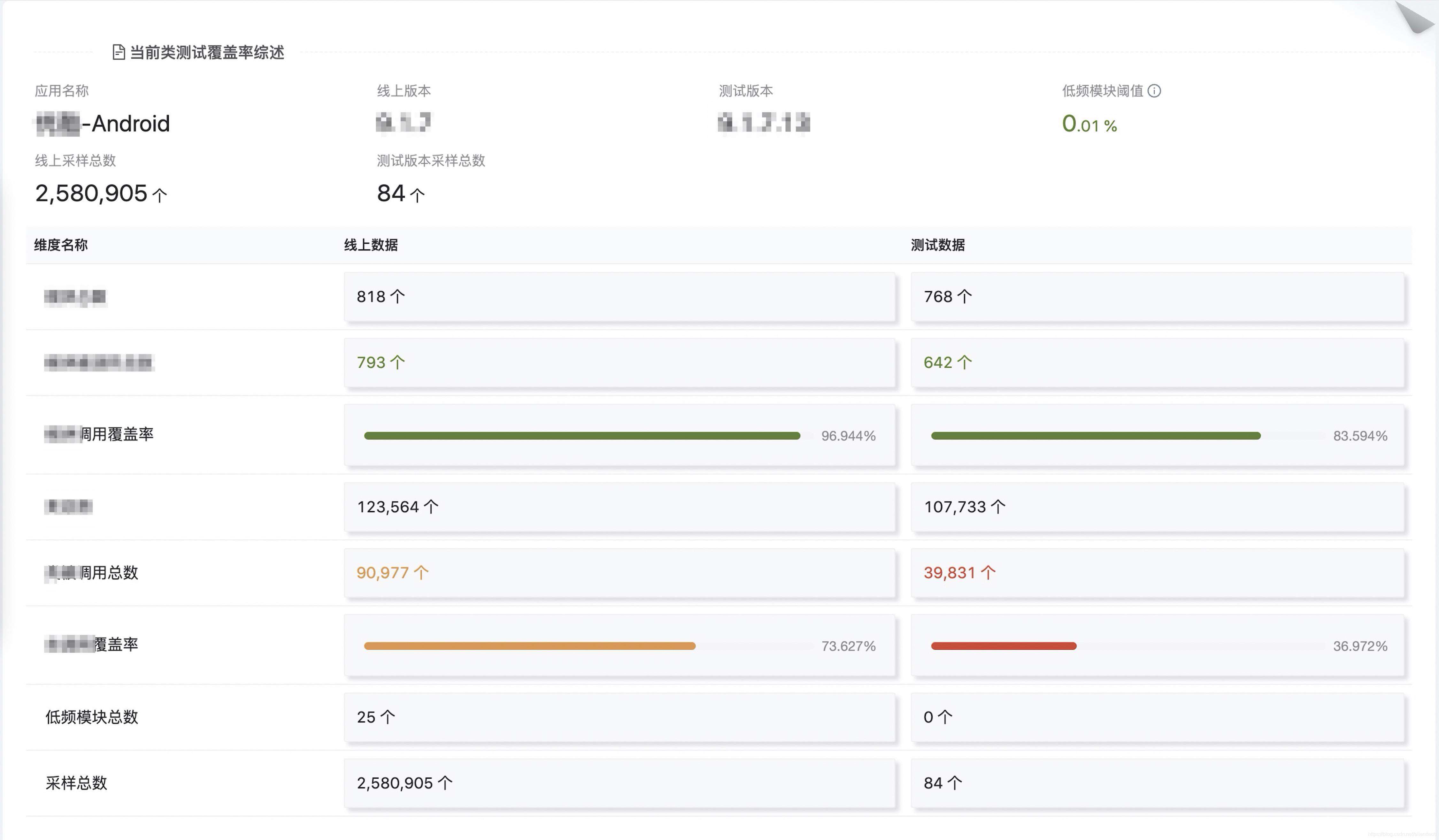Click the 818 个 online data cell
The image size is (1439, 840).
pos(619,297)
